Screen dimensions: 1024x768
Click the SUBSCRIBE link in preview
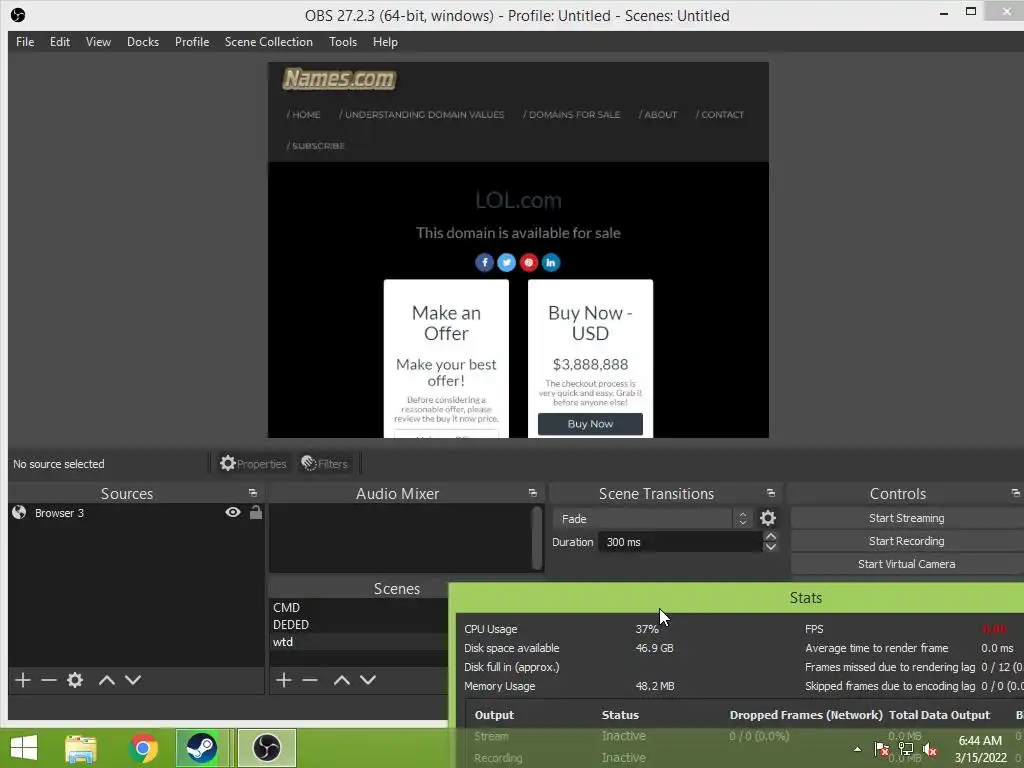pos(315,146)
